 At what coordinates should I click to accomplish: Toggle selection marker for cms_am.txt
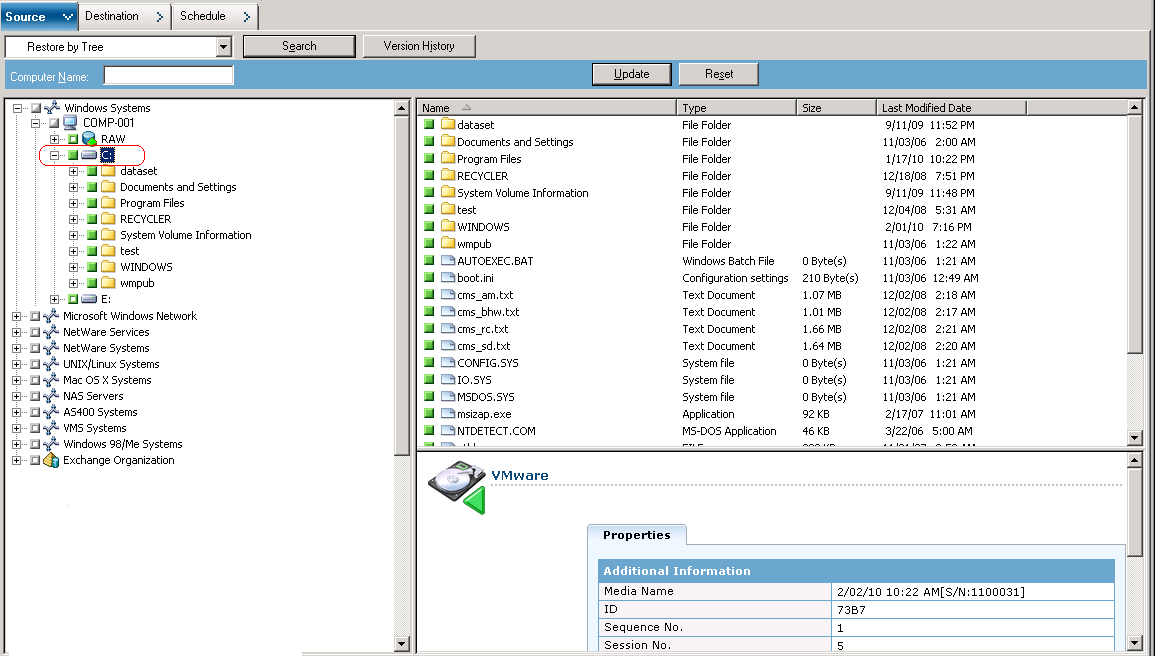[429, 295]
